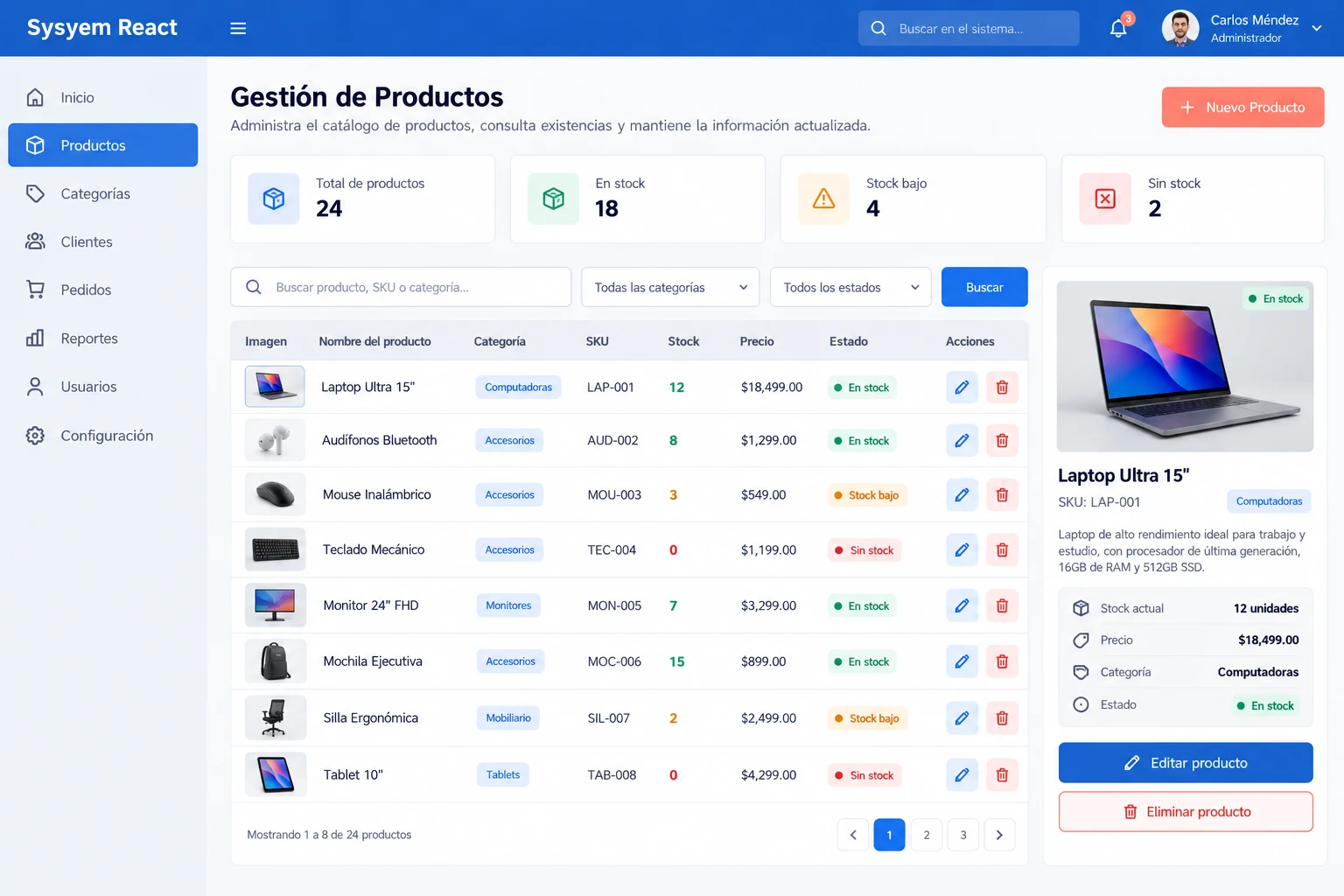This screenshot has width=1344, height=896.
Task: Click the Teclado Mecánico thumbnail image
Action: (276, 549)
